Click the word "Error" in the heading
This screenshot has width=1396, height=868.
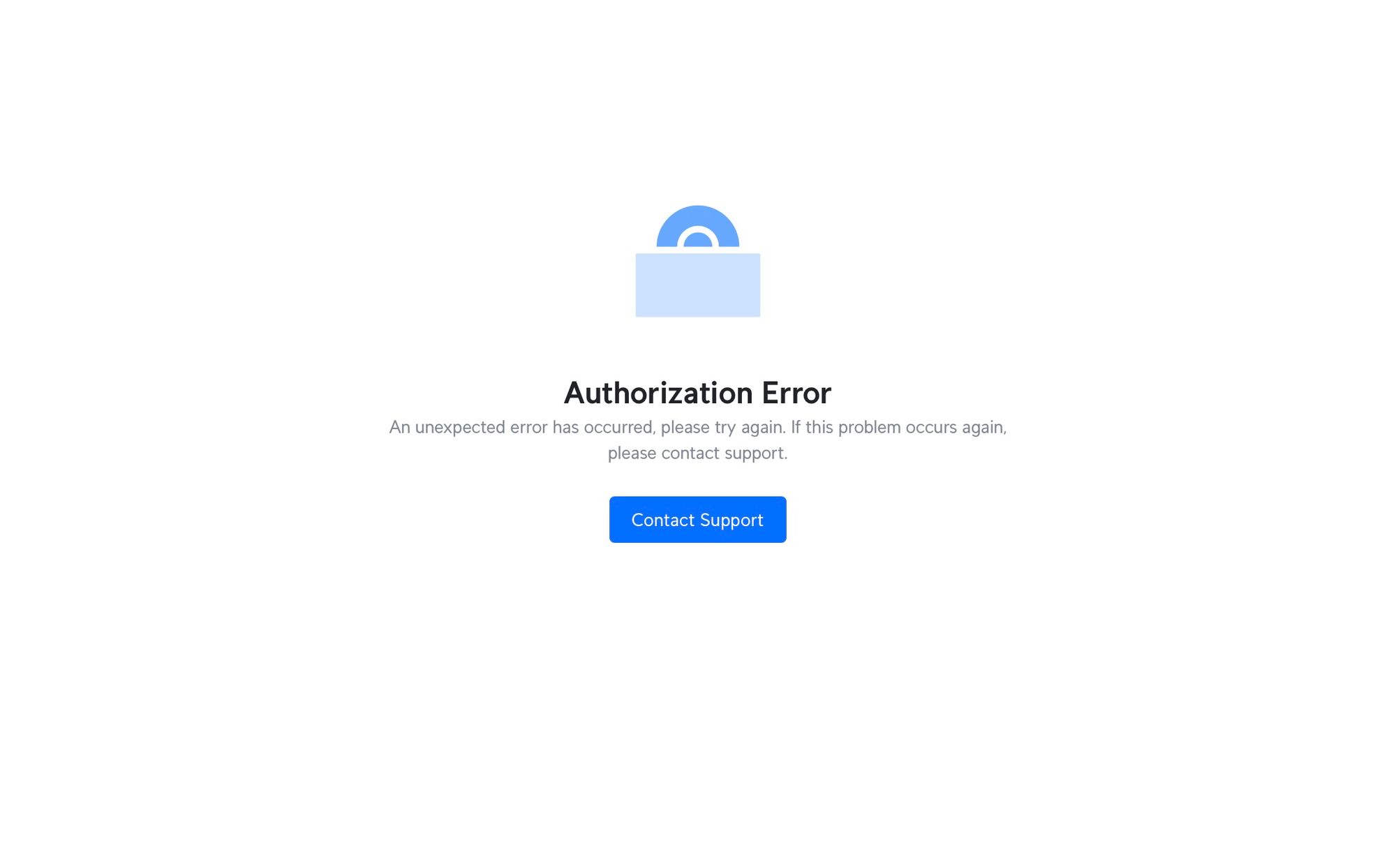[796, 393]
